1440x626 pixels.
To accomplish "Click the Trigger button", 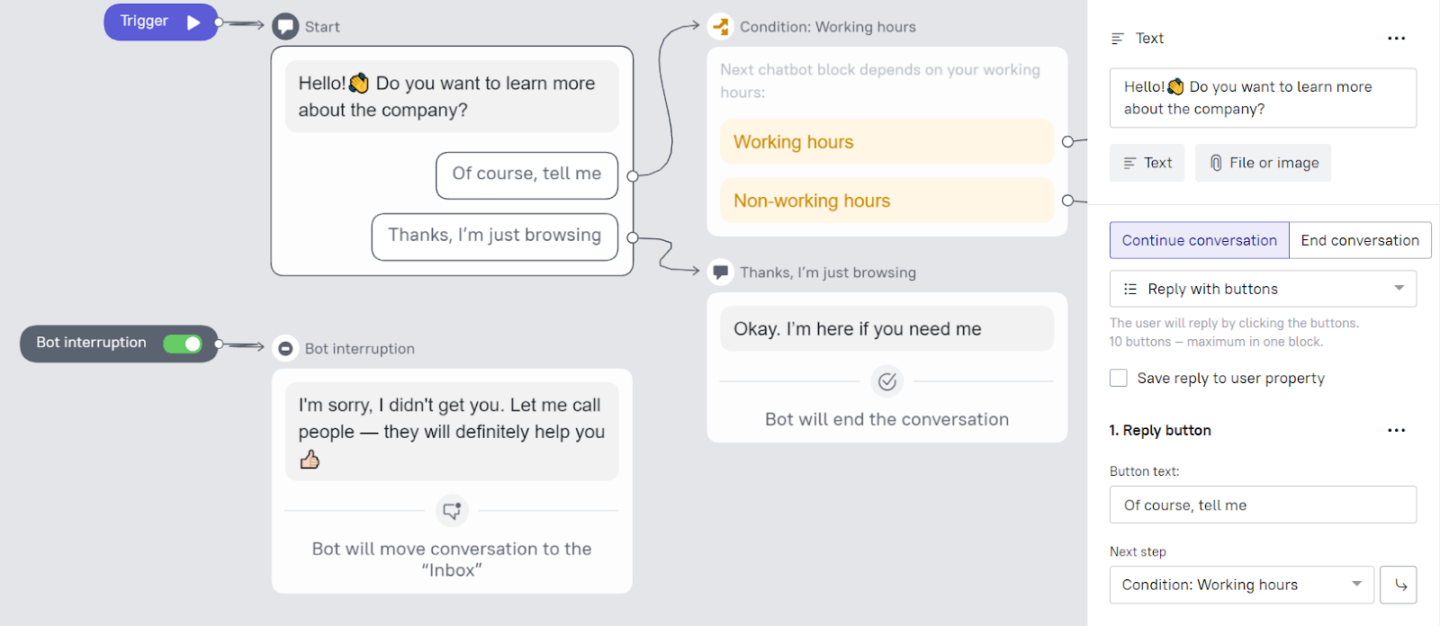I will [152, 20].
